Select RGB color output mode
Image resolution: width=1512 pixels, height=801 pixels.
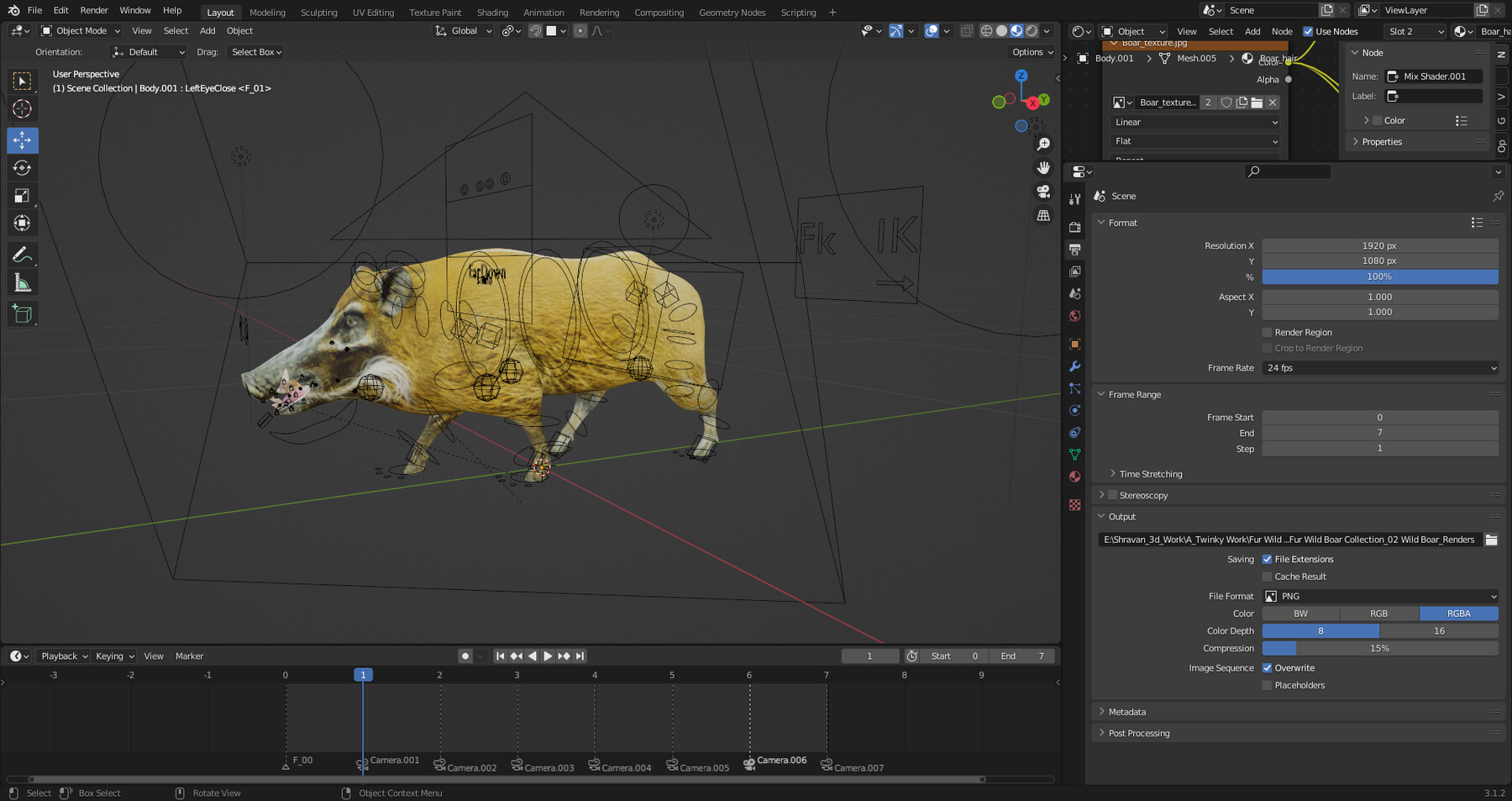(1378, 613)
